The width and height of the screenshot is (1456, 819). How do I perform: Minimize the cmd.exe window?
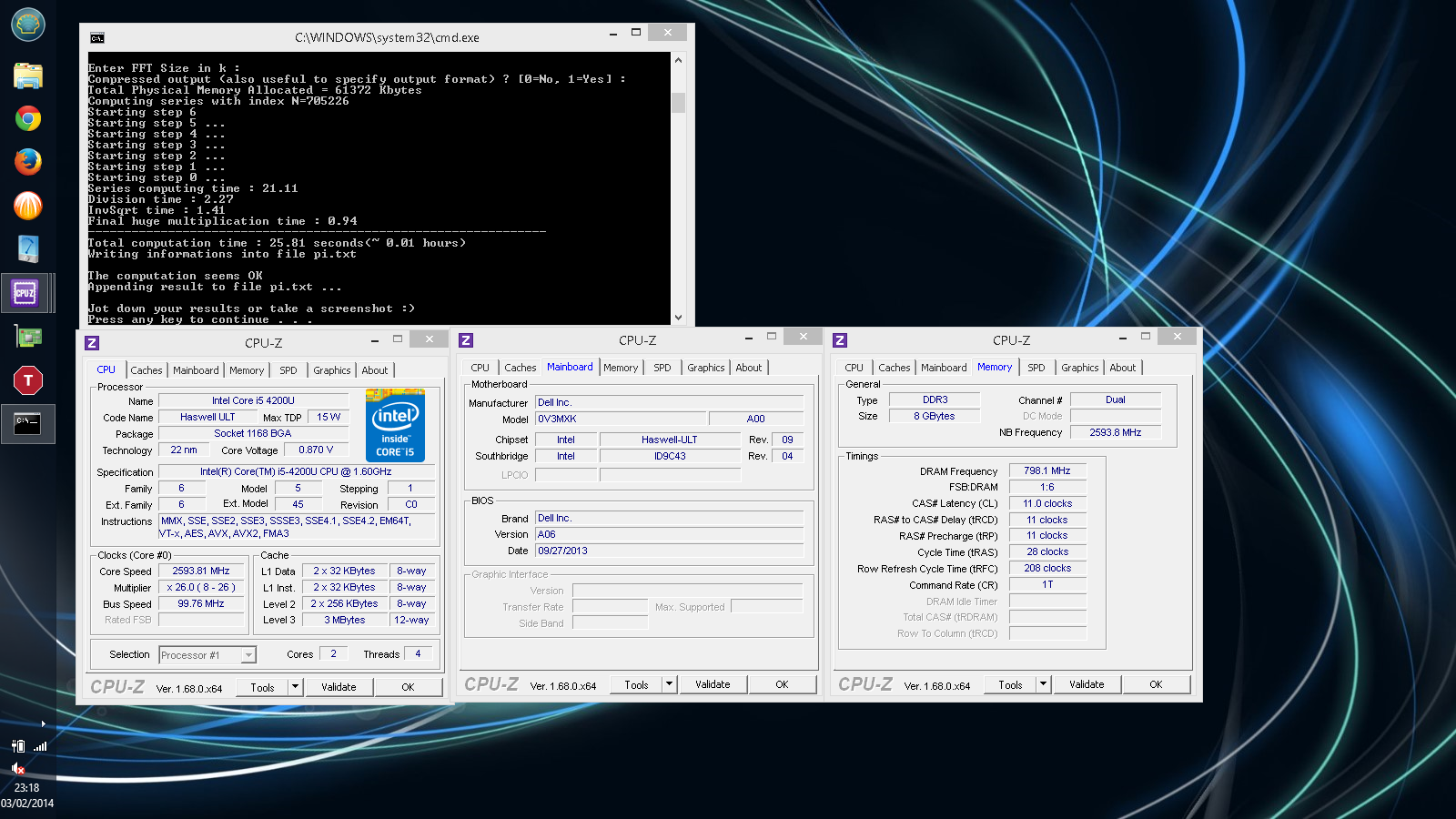pos(613,33)
